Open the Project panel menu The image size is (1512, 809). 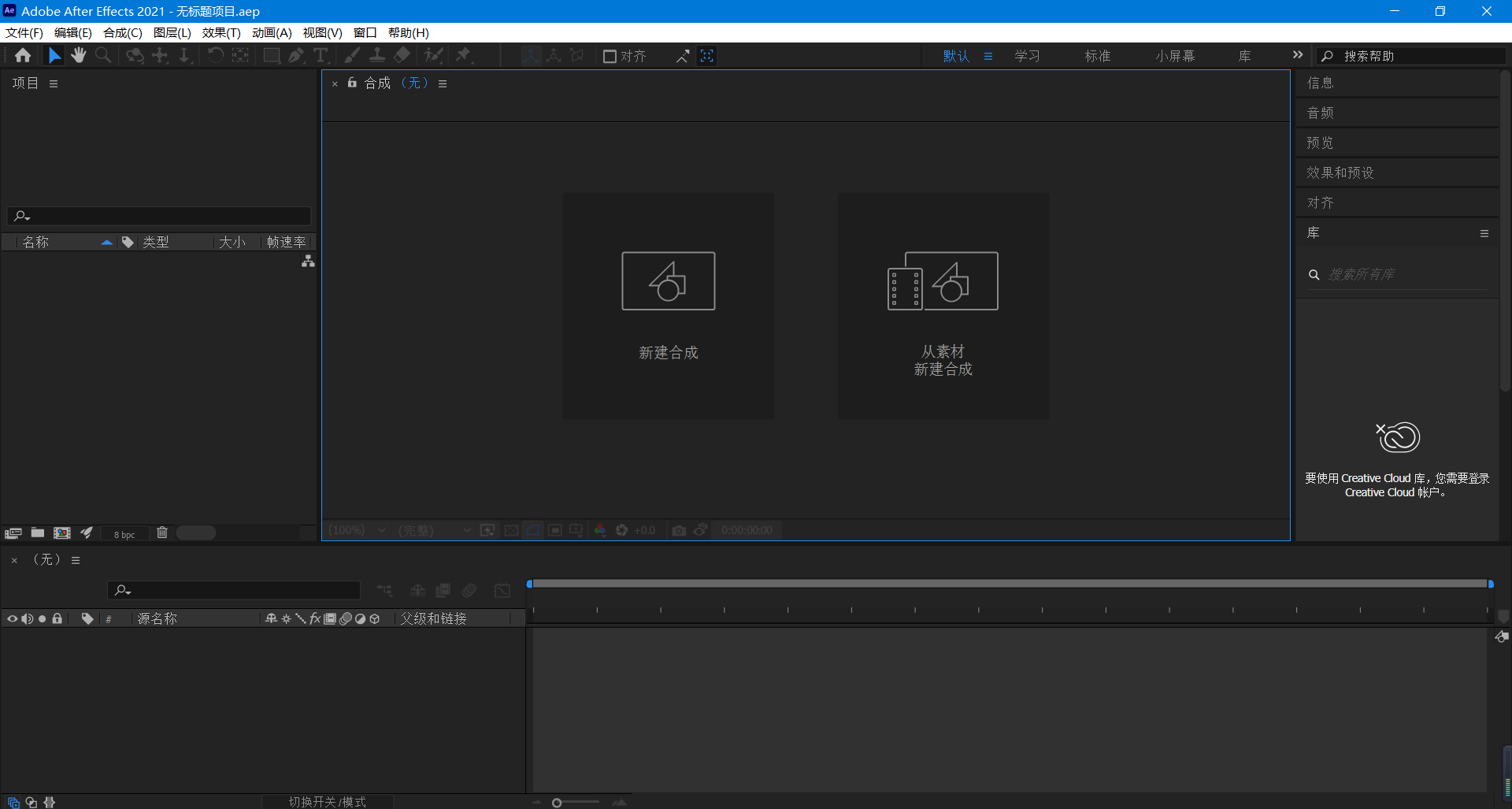tap(53, 83)
